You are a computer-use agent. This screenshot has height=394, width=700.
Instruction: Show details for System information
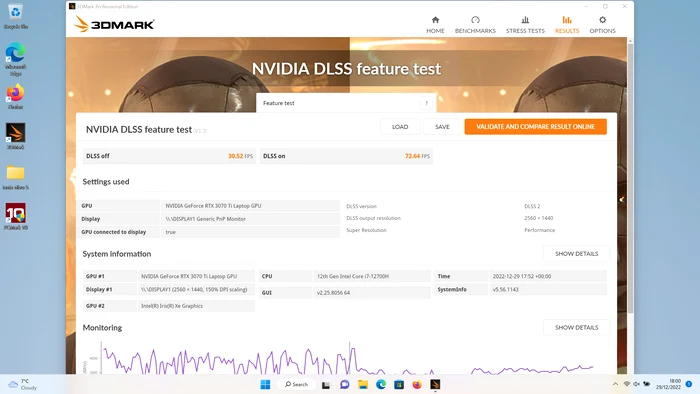pos(576,253)
